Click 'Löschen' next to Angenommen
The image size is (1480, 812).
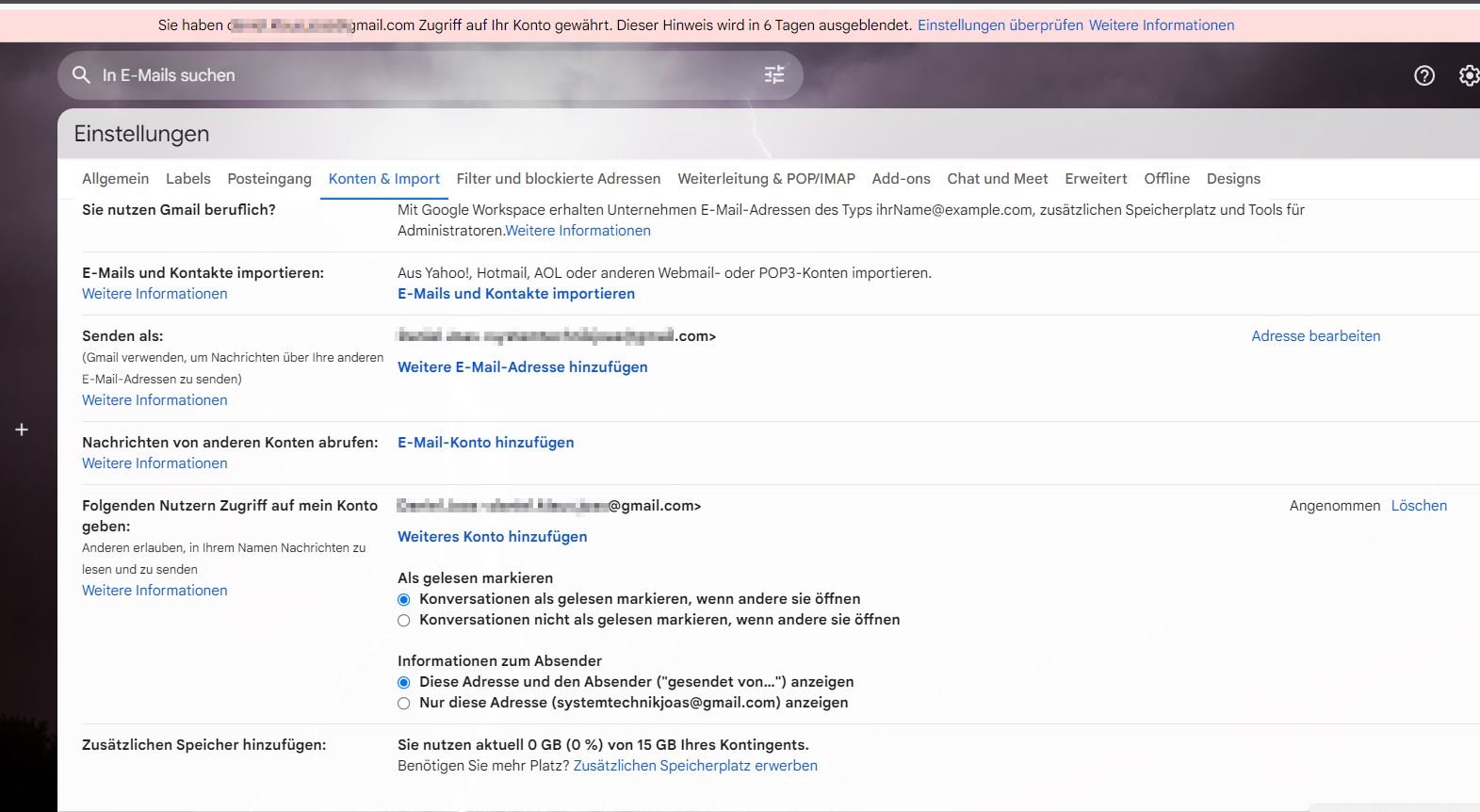pyautogui.click(x=1418, y=506)
